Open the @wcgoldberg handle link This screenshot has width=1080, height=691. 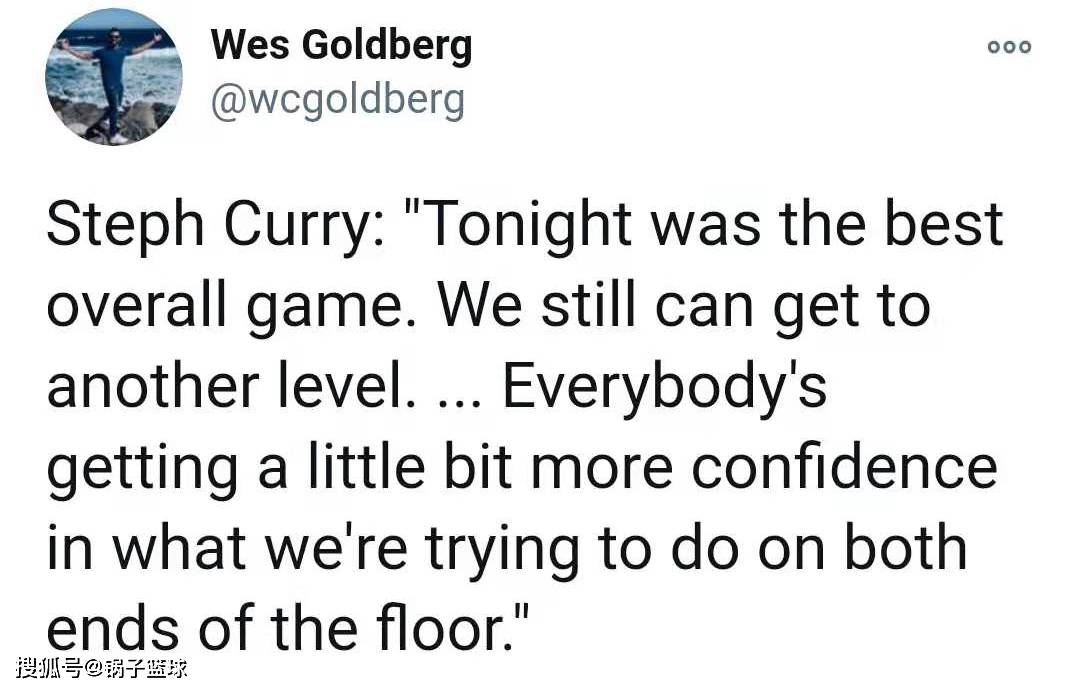pyautogui.click(x=338, y=101)
